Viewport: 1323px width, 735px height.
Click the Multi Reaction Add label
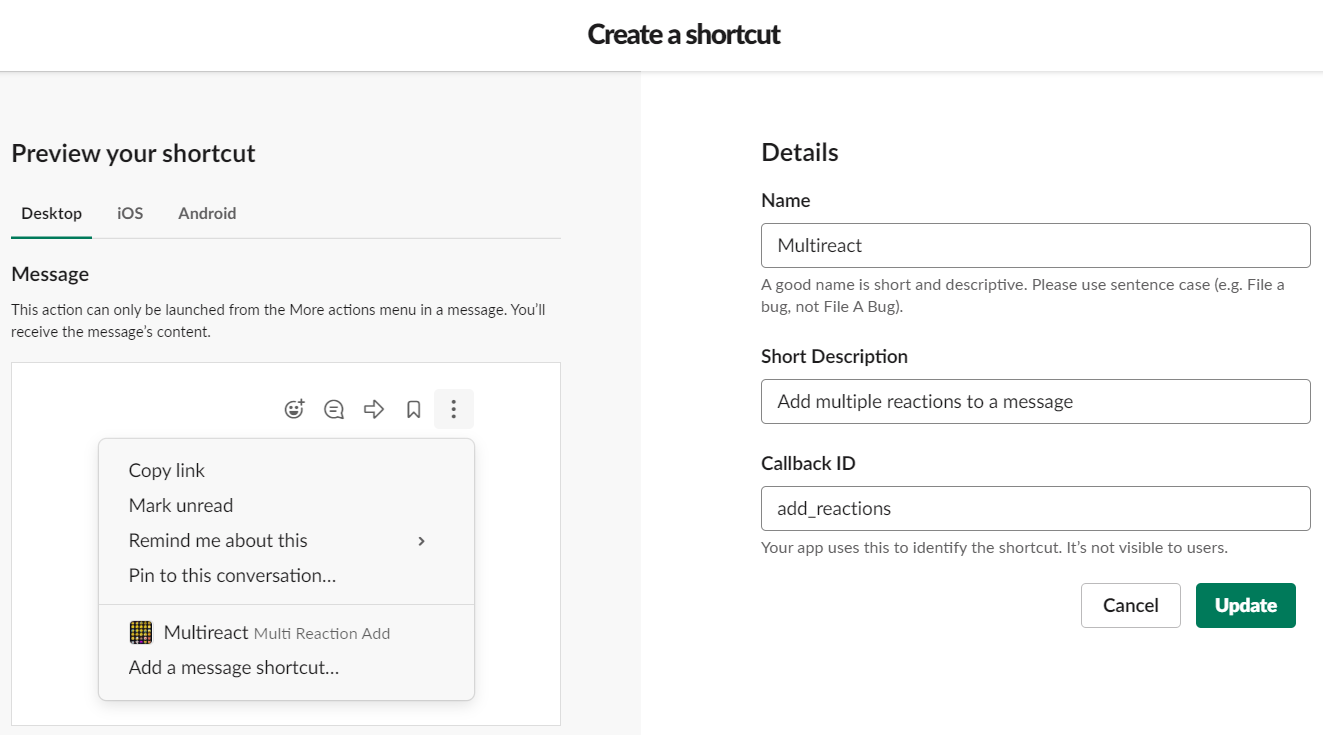coord(322,634)
